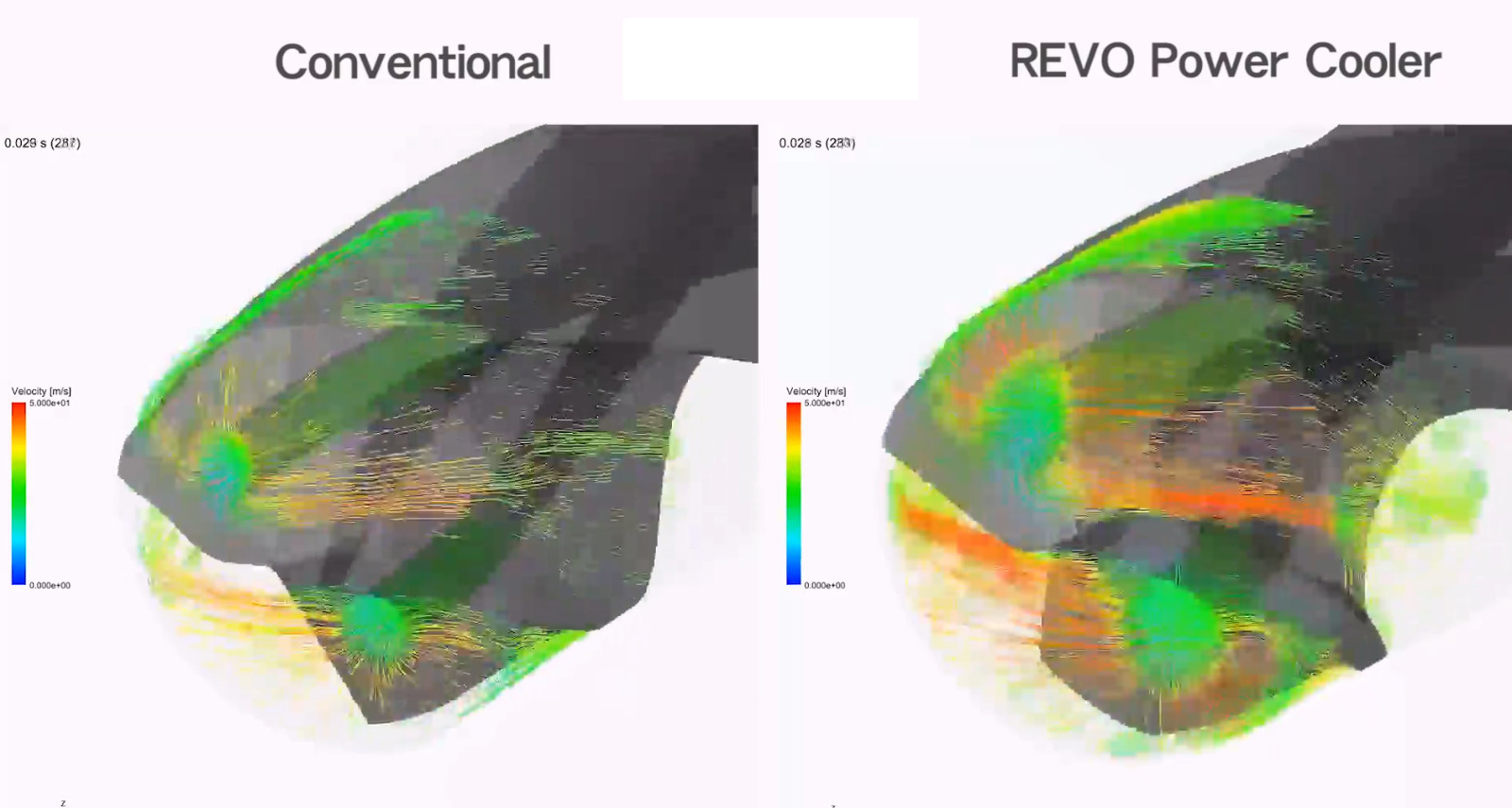
Task: Select the REVO panel's simulation time readout
Action: click(817, 143)
